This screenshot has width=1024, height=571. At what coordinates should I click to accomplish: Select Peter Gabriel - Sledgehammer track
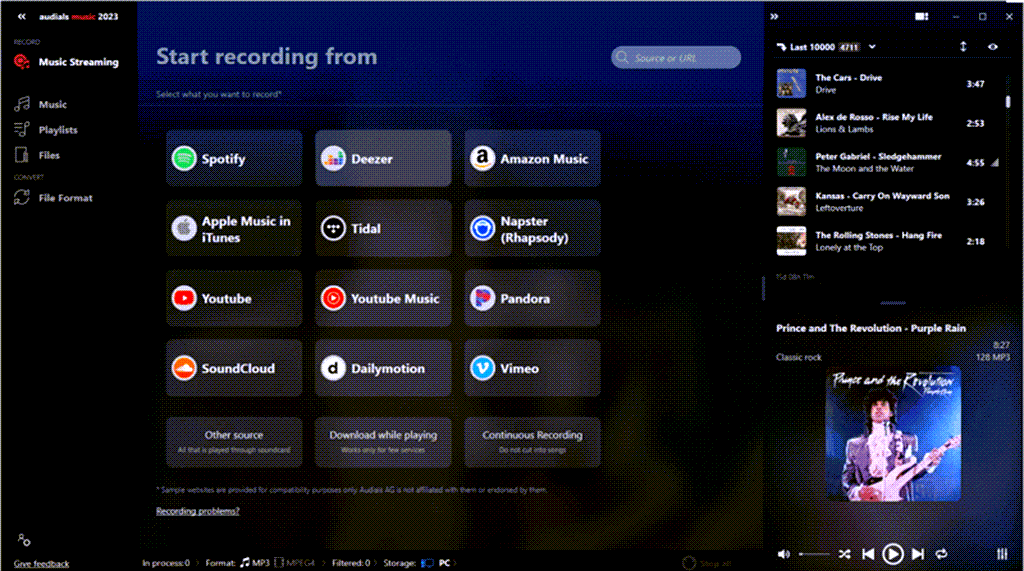pyautogui.click(x=888, y=162)
